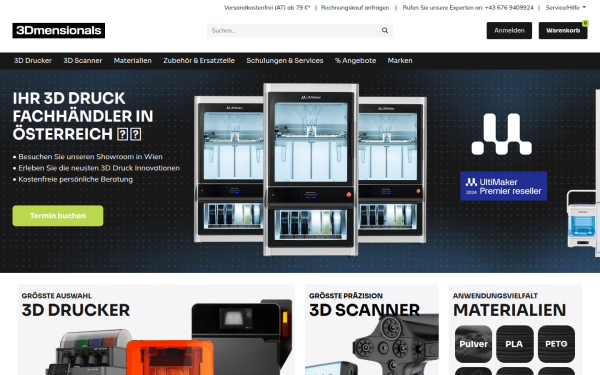Select the PLA material tile
The width and height of the screenshot is (600, 375).
515,344
